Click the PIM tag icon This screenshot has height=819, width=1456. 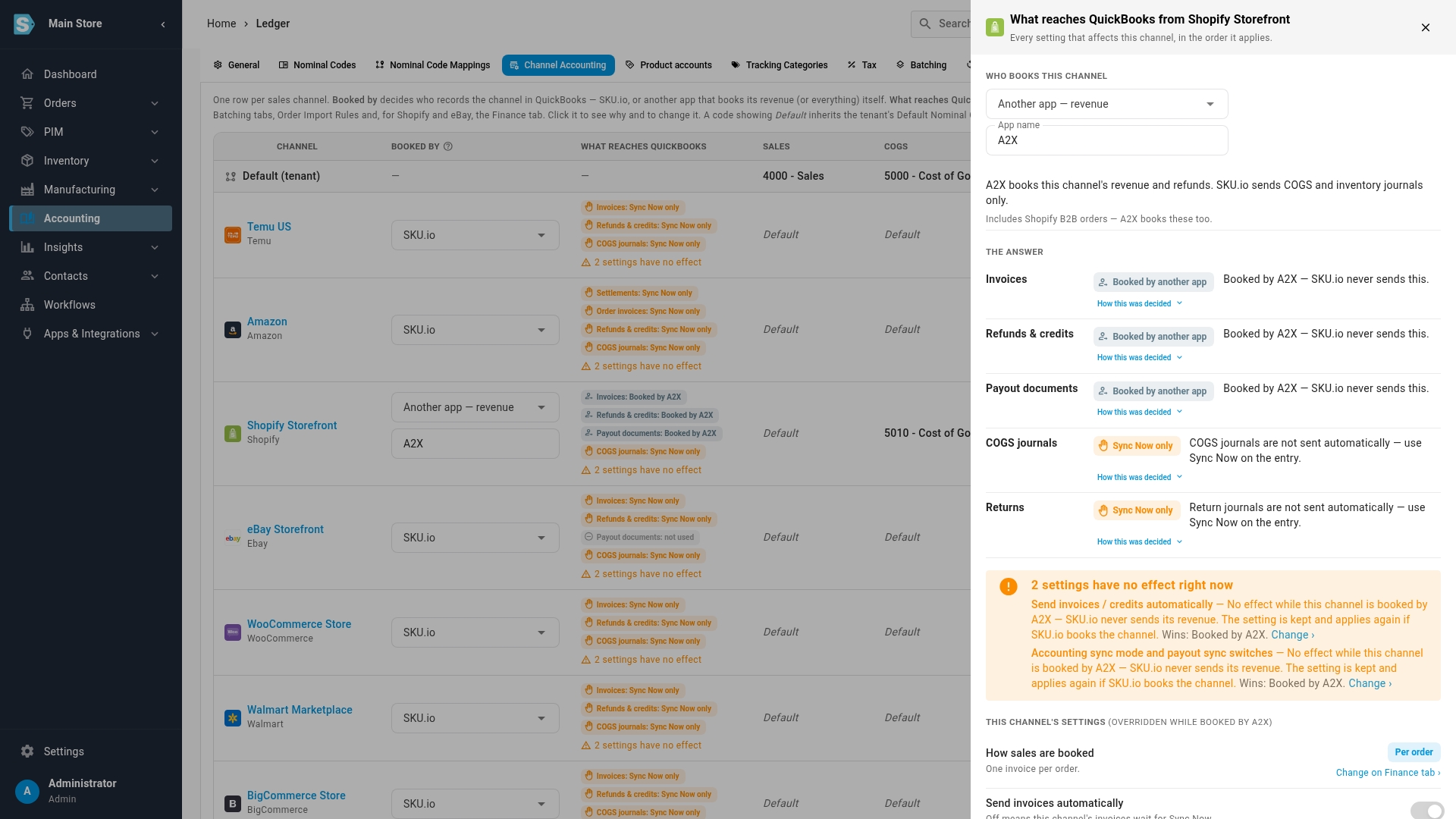tap(27, 132)
